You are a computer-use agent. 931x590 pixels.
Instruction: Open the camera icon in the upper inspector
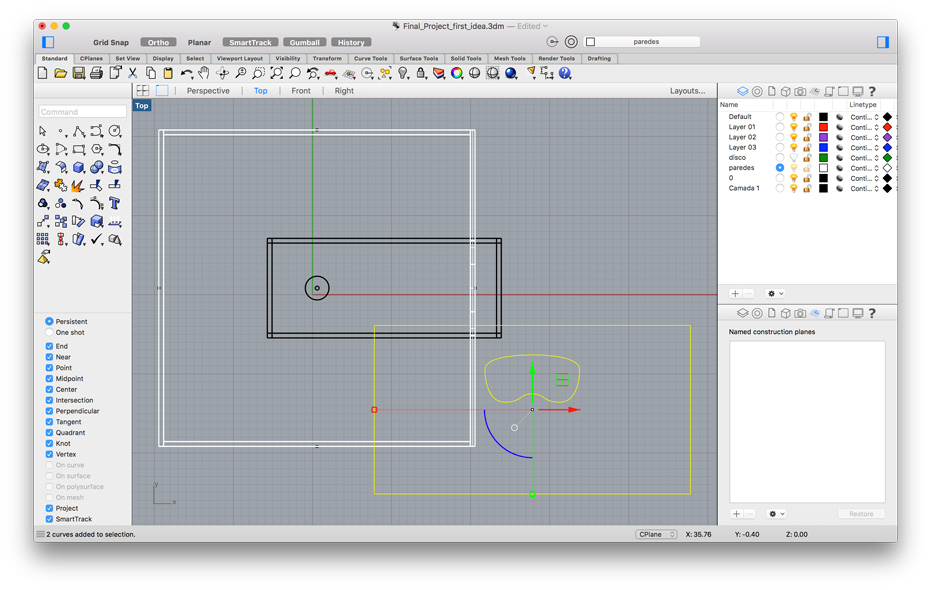pos(800,91)
